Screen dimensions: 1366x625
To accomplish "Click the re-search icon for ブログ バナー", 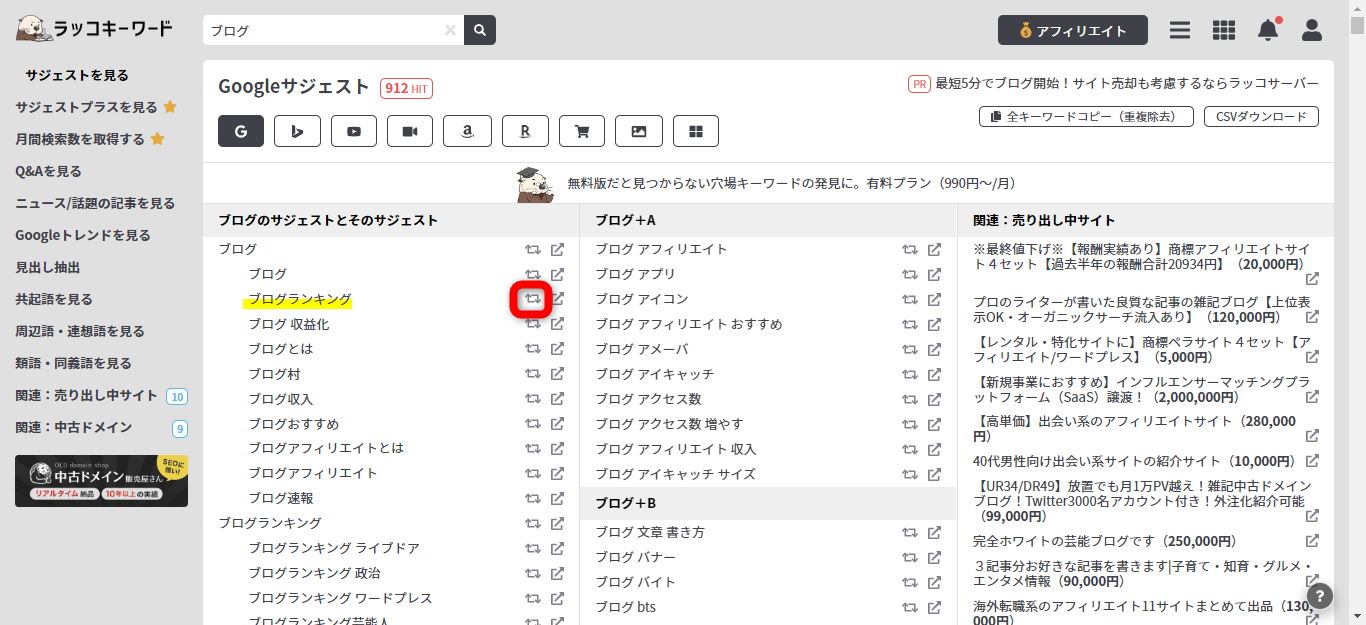I will [910, 557].
